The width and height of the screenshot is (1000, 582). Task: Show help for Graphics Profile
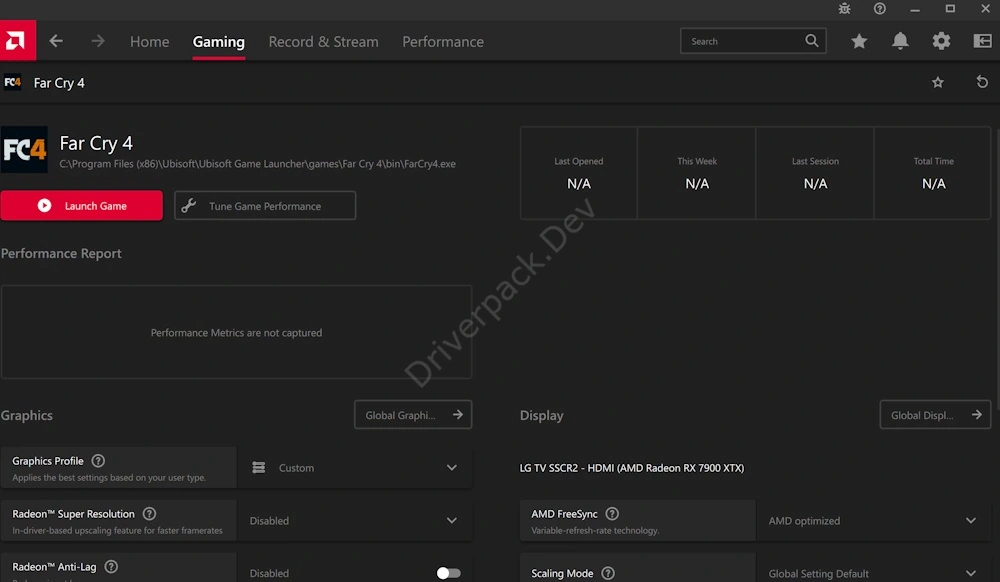click(98, 461)
